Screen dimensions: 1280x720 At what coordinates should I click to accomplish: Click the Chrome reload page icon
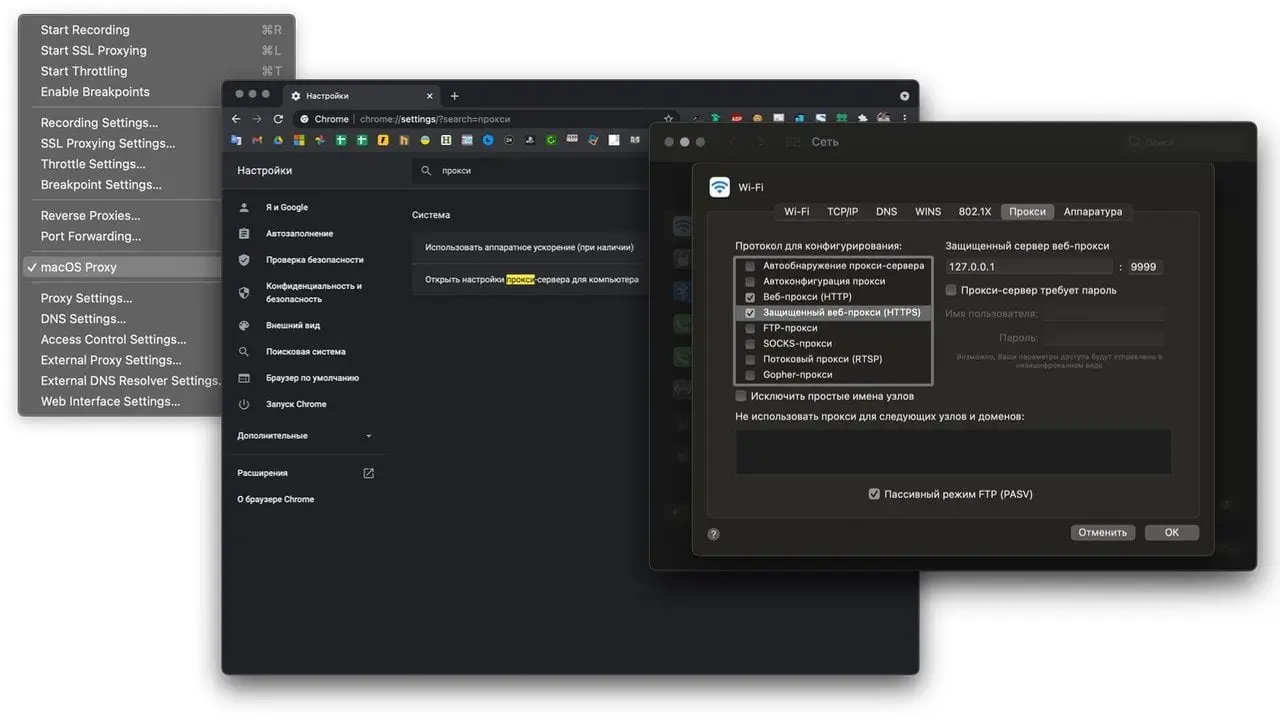pyautogui.click(x=278, y=119)
